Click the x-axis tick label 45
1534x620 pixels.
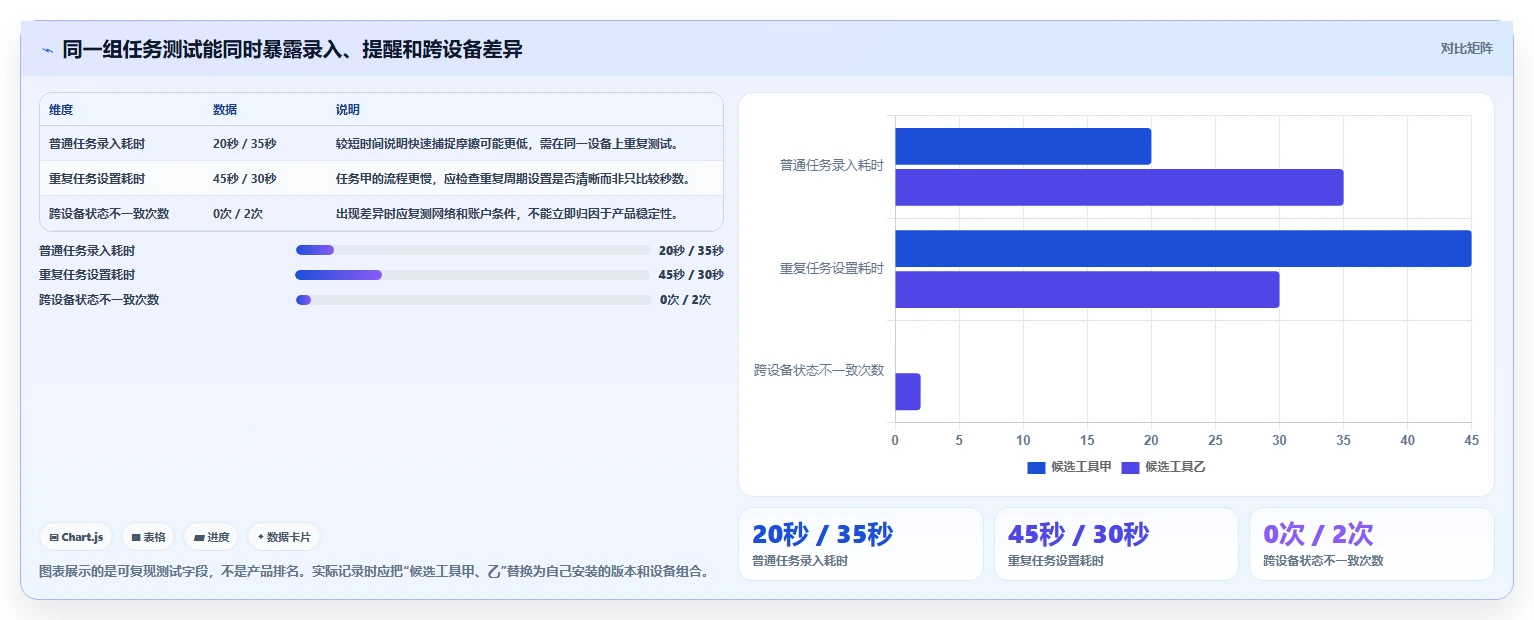(x=1471, y=440)
